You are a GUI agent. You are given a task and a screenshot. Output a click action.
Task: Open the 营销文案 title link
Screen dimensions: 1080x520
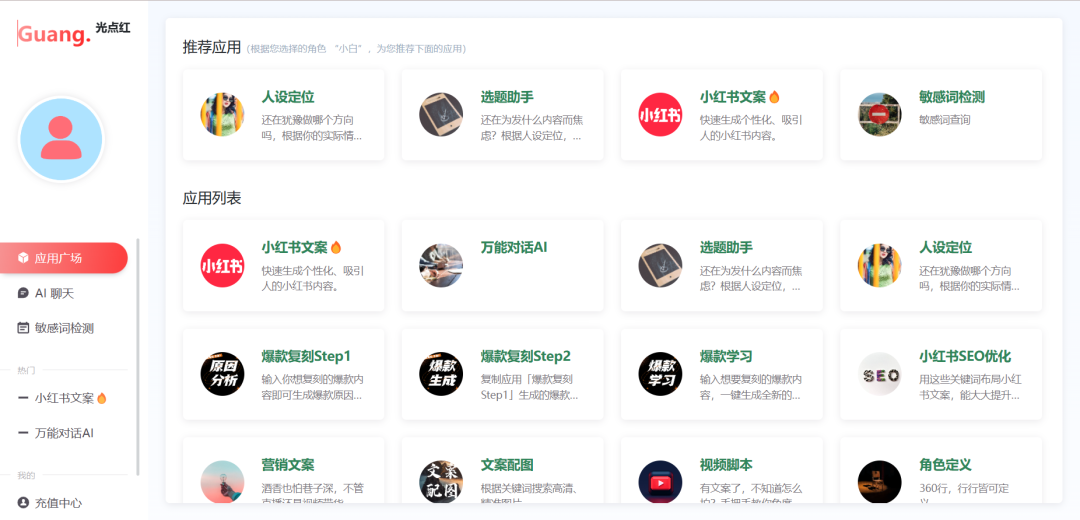click(x=288, y=466)
